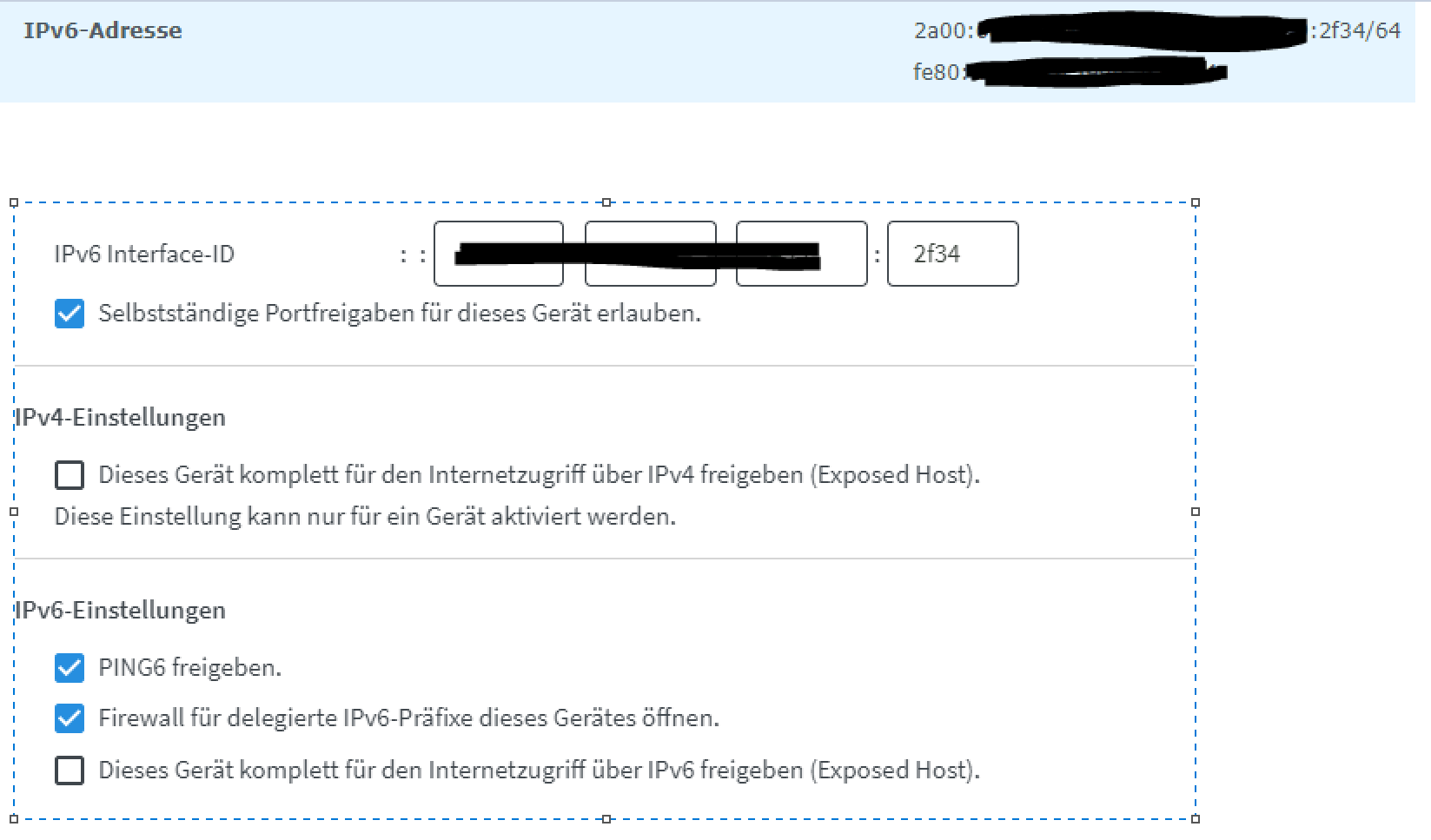Enable IPv6 Exposed Host checkbox
This screenshot has width=1431, height=840.
coord(70,771)
